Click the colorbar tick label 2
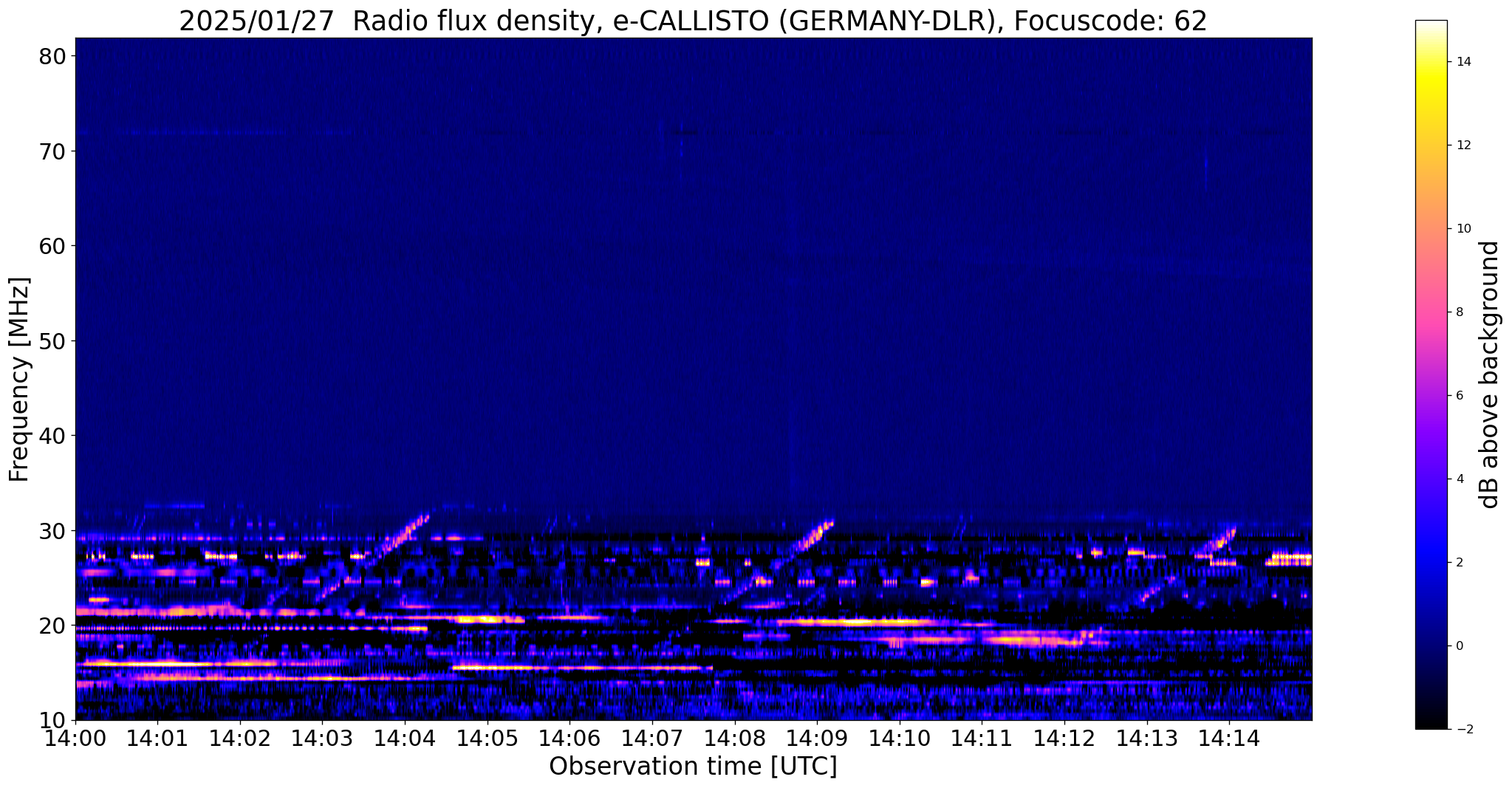1512x788 pixels. [x=1460, y=563]
